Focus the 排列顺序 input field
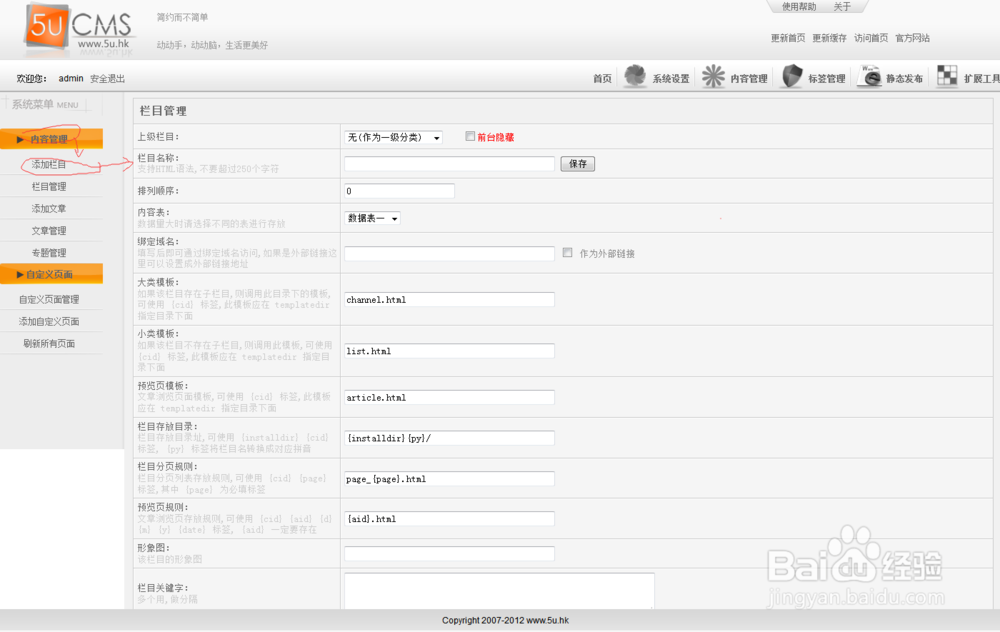 point(399,191)
